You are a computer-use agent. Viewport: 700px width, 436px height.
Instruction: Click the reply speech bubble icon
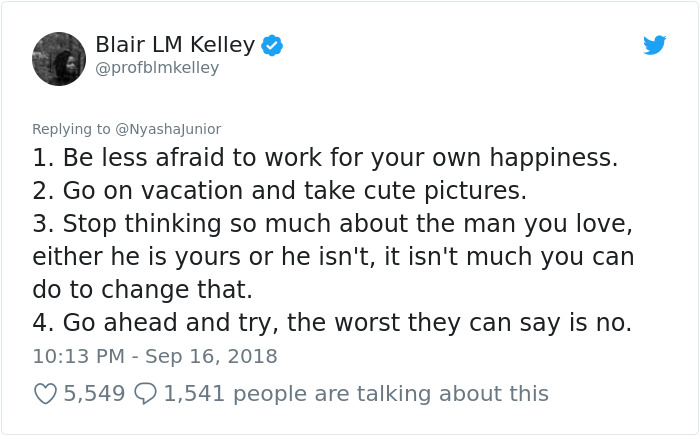click(145, 394)
